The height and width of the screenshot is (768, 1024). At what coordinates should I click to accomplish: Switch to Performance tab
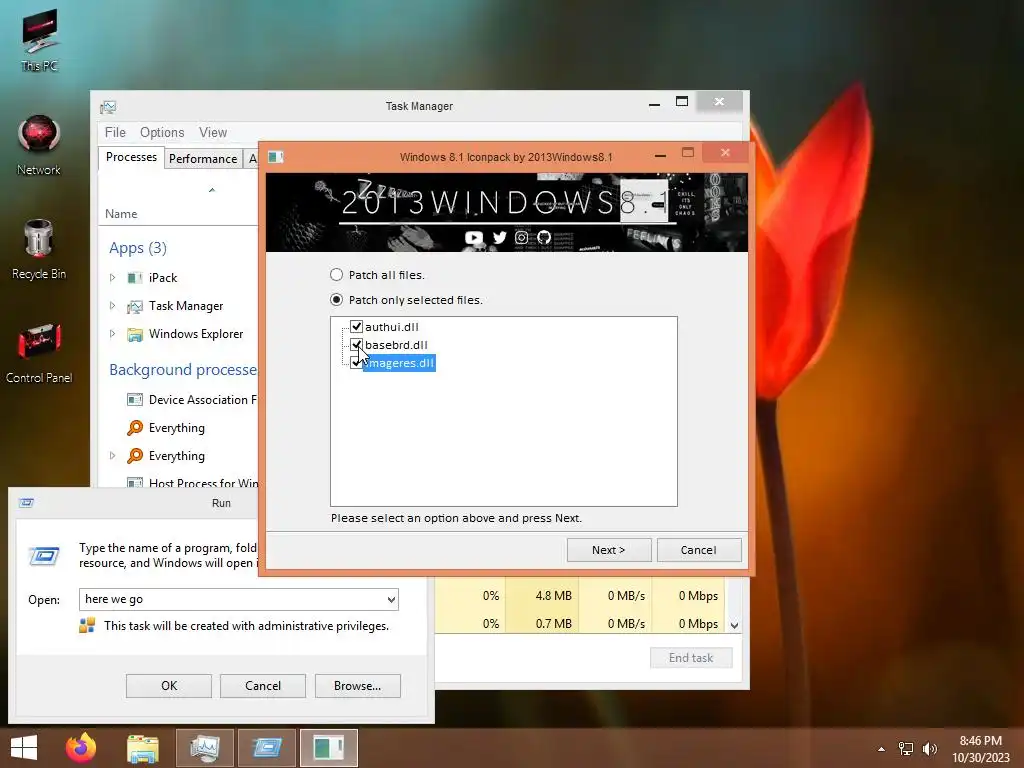pyautogui.click(x=203, y=159)
